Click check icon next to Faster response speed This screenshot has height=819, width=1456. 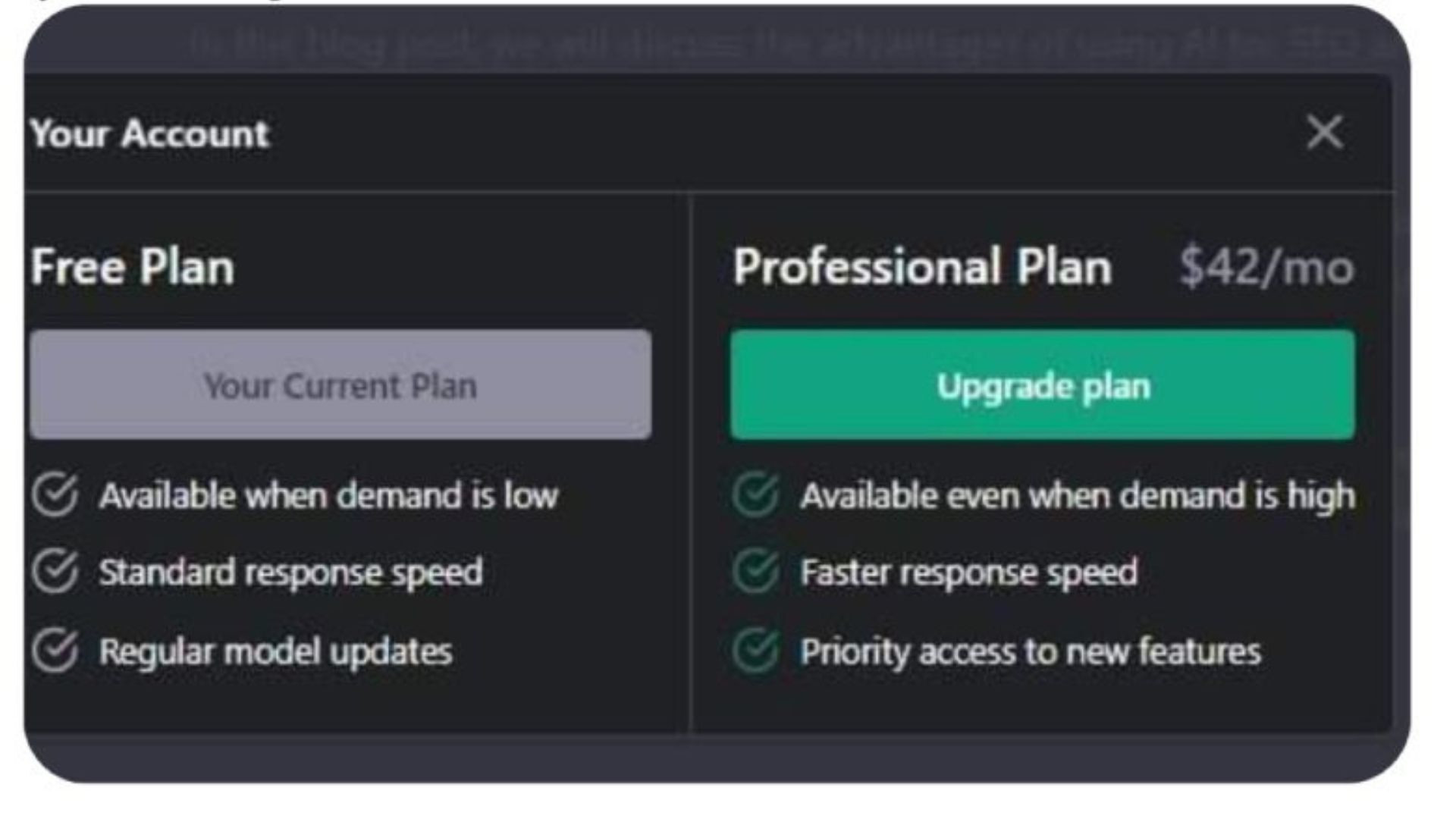(x=756, y=571)
